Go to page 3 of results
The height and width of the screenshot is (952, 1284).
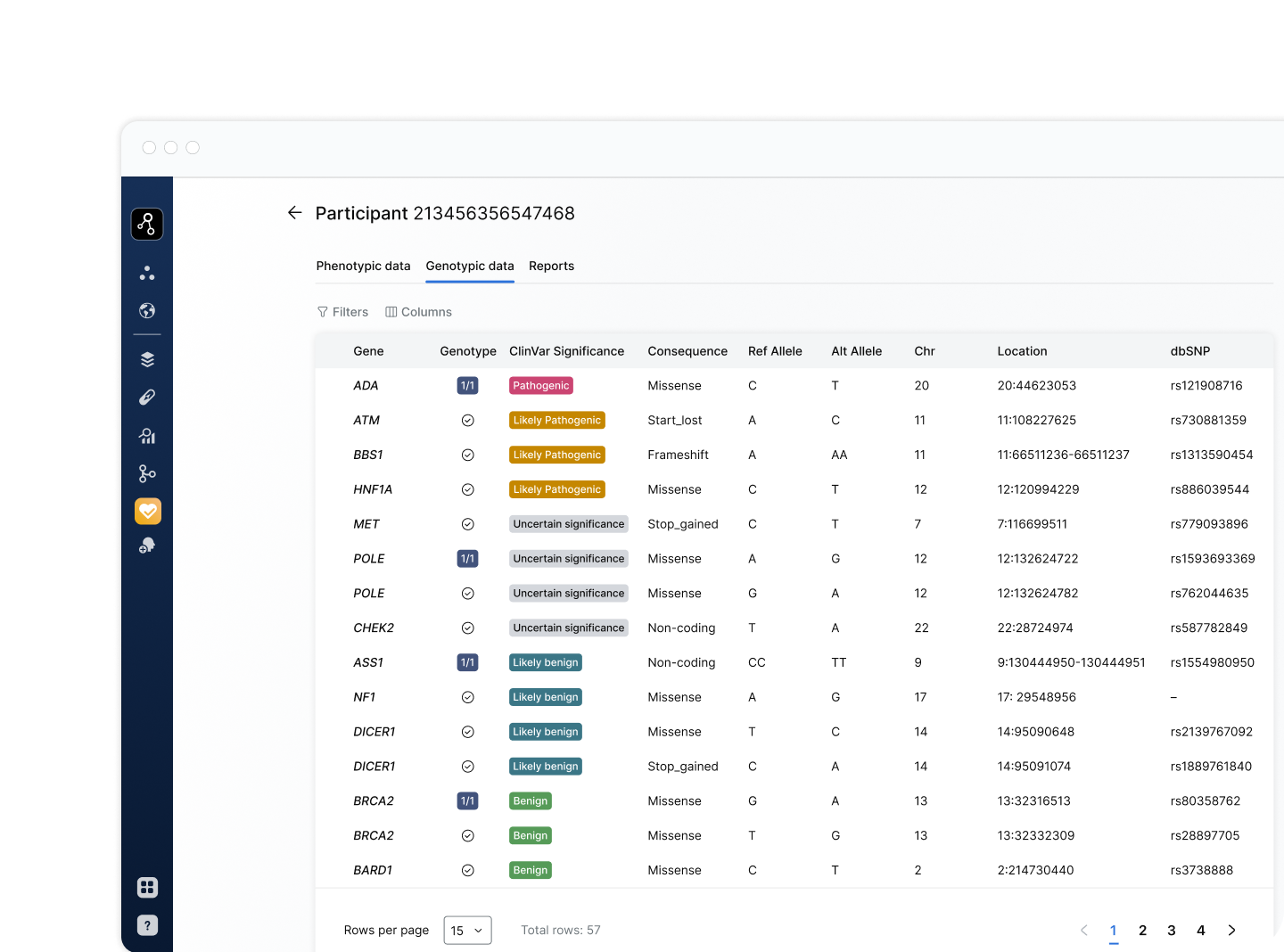tap(1172, 931)
